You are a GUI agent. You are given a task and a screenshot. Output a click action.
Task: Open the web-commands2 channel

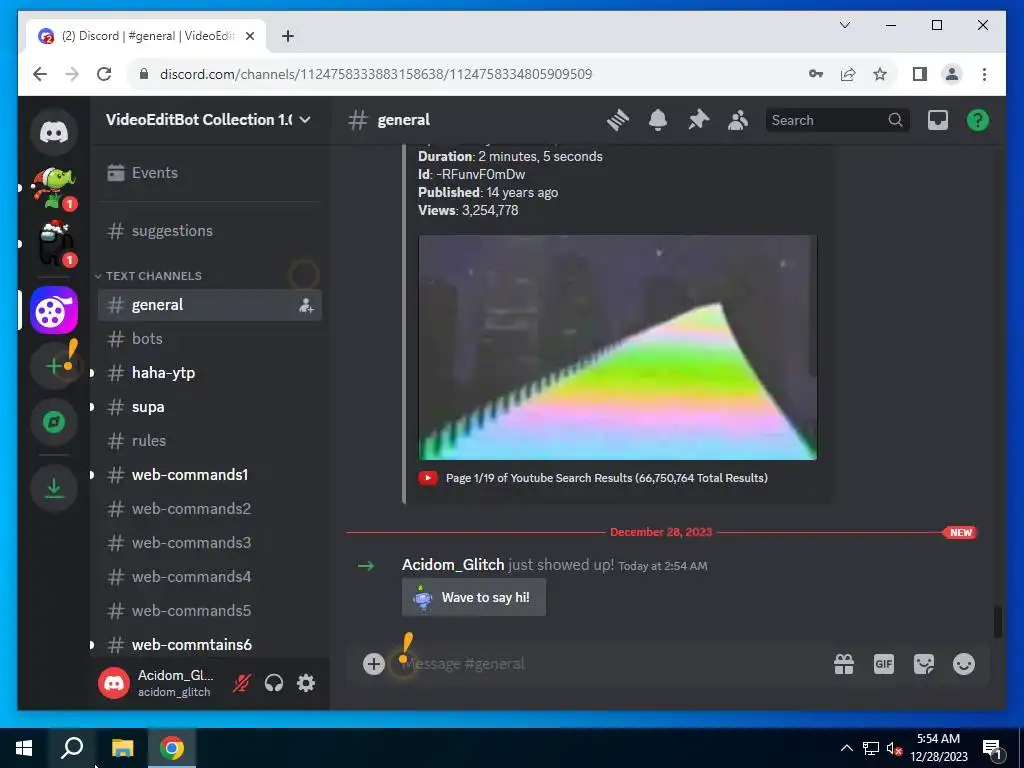tap(209, 509)
